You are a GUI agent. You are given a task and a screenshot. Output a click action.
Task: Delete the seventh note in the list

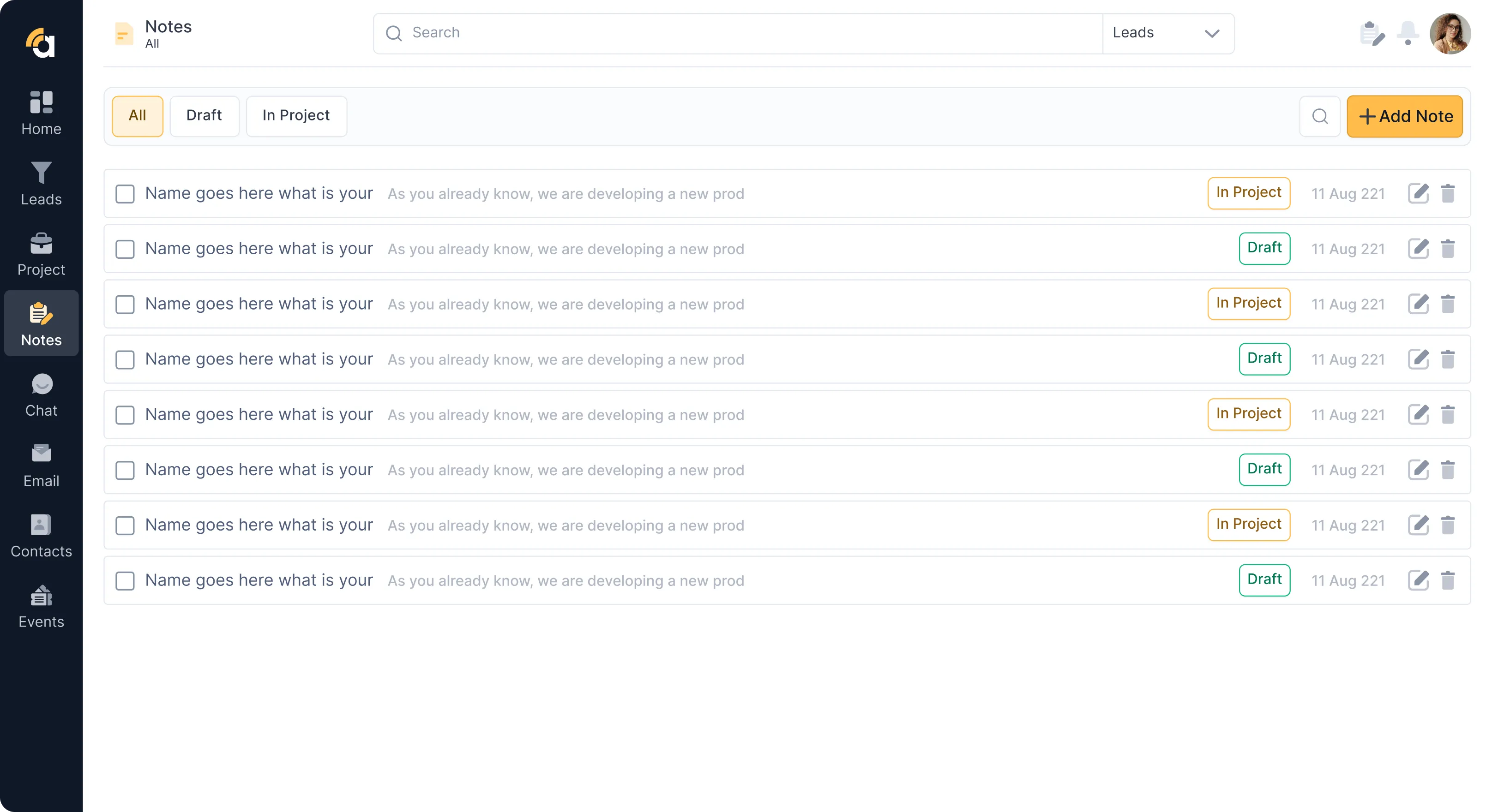click(x=1448, y=525)
